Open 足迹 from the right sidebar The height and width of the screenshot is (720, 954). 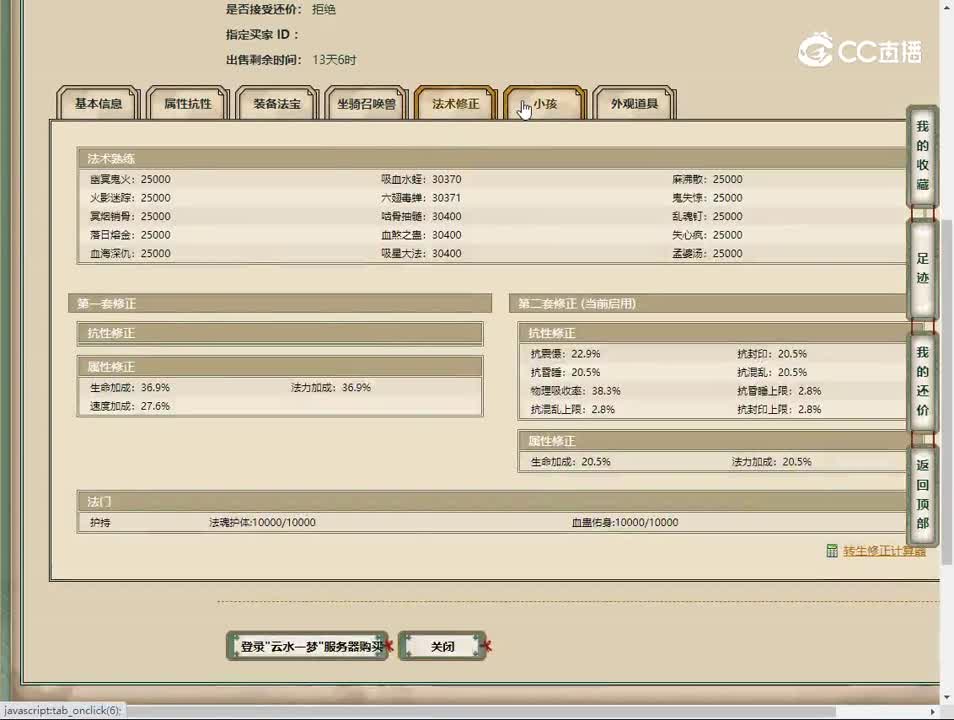[x=921, y=270]
